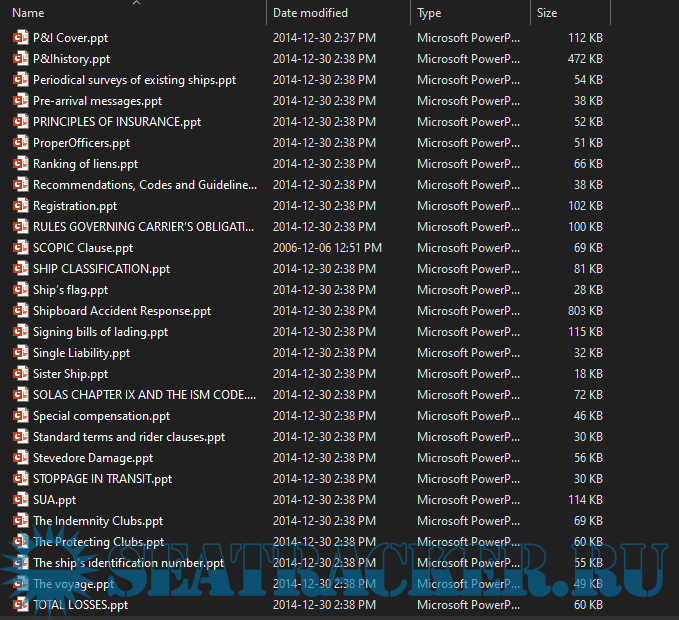Image resolution: width=679 pixels, height=620 pixels.
Task: Click the icon beside Ranking of liens.ppt
Action: [x=20, y=164]
